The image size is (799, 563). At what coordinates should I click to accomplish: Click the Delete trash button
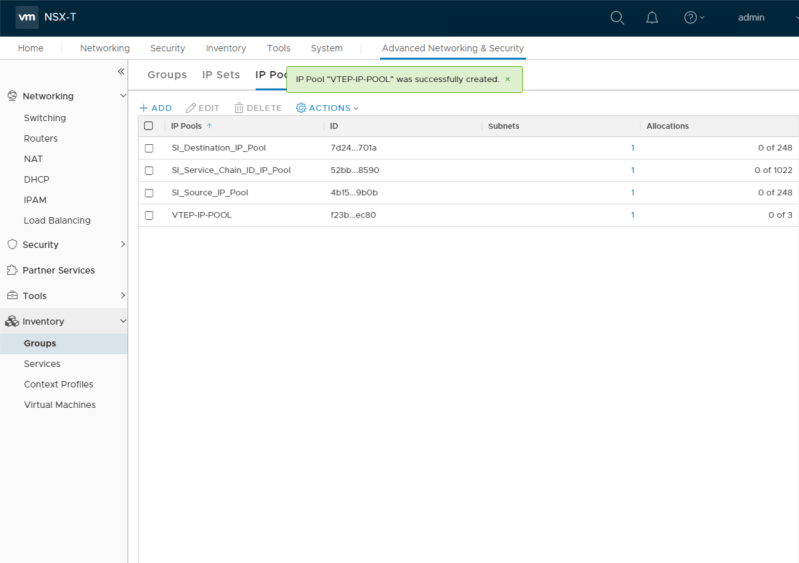pyautogui.click(x=258, y=108)
